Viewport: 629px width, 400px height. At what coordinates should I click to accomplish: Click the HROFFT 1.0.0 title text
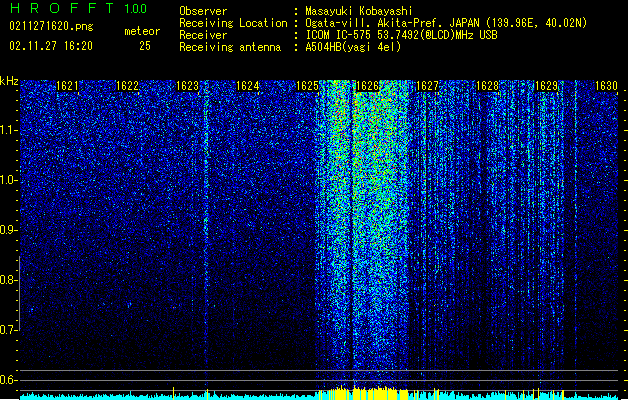point(78,8)
